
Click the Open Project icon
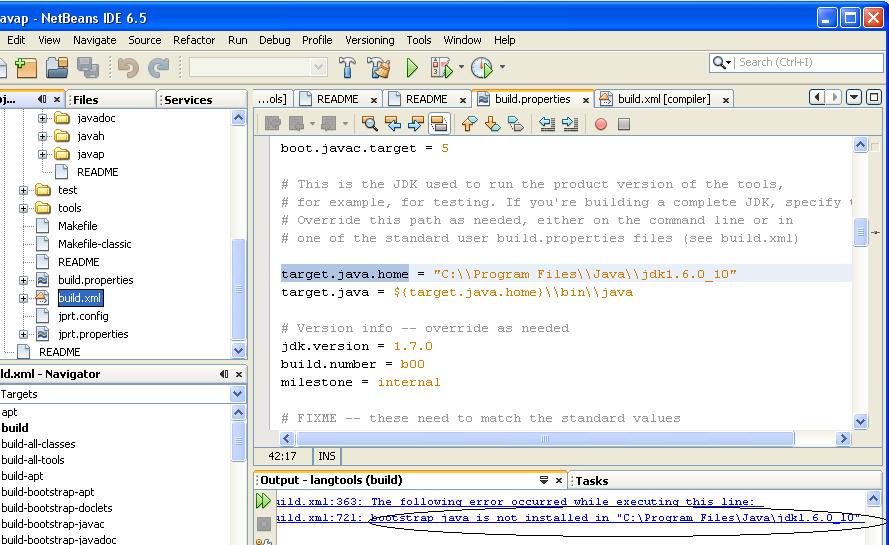click(x=56, y=68)
